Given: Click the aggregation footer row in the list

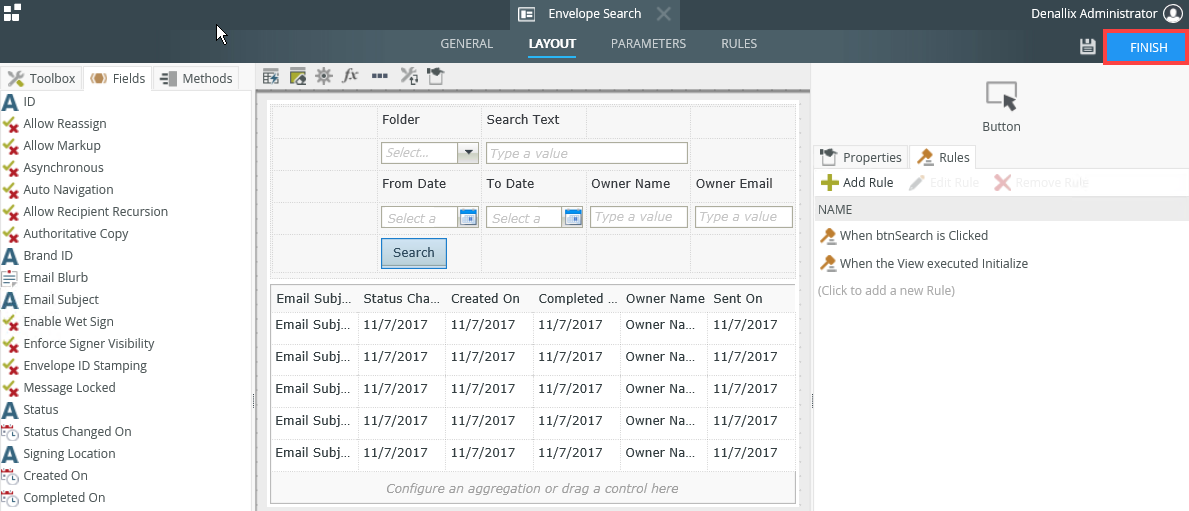Looking at the screenshot, I should click(x=532, y=488).
